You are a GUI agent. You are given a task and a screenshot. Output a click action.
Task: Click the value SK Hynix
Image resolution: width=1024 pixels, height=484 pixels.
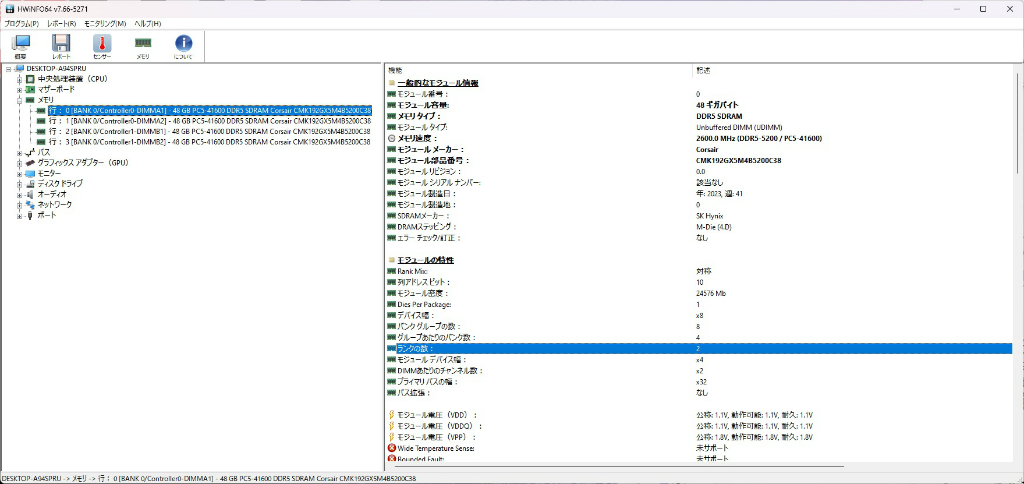pyautogui.click(x=709, y=216)
